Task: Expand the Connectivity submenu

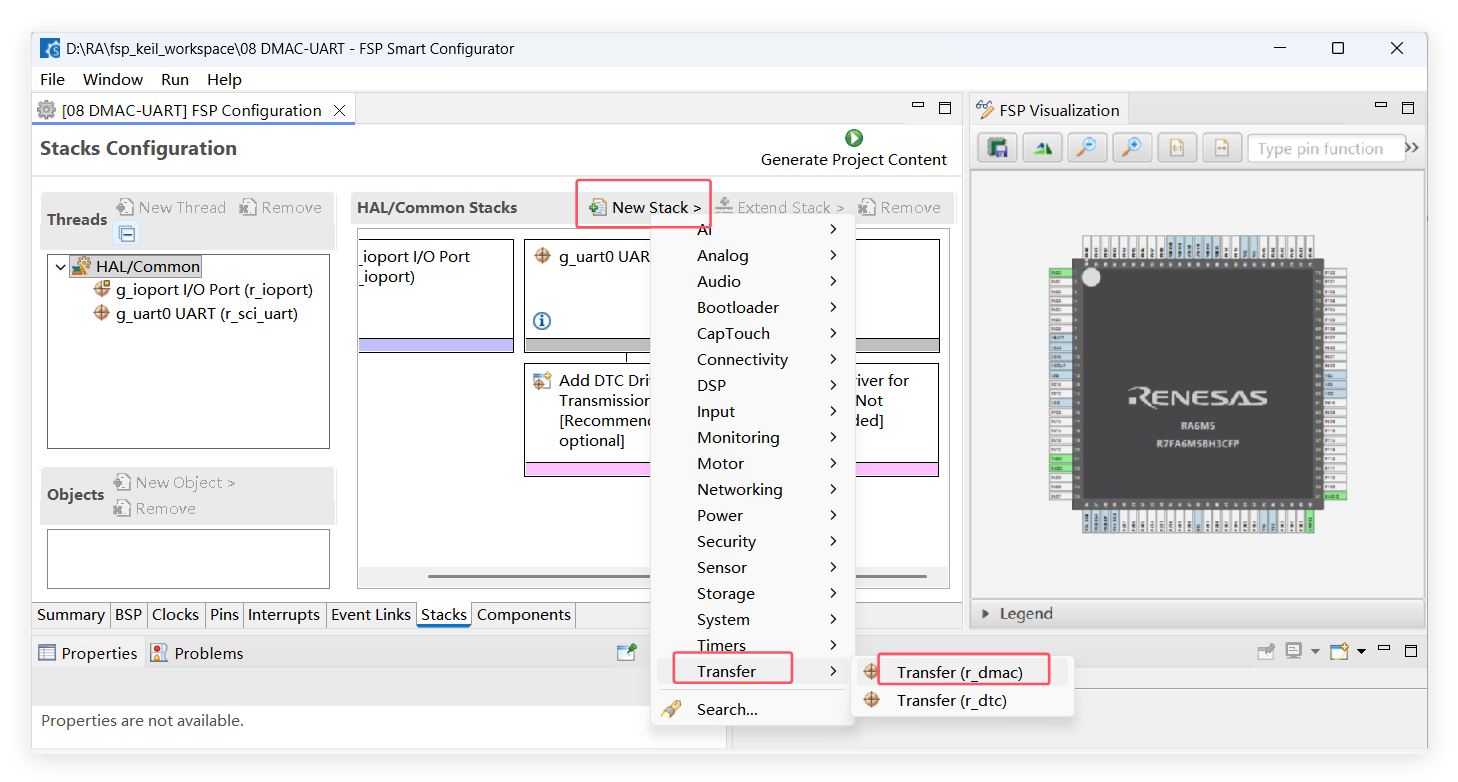Action: 752,359
